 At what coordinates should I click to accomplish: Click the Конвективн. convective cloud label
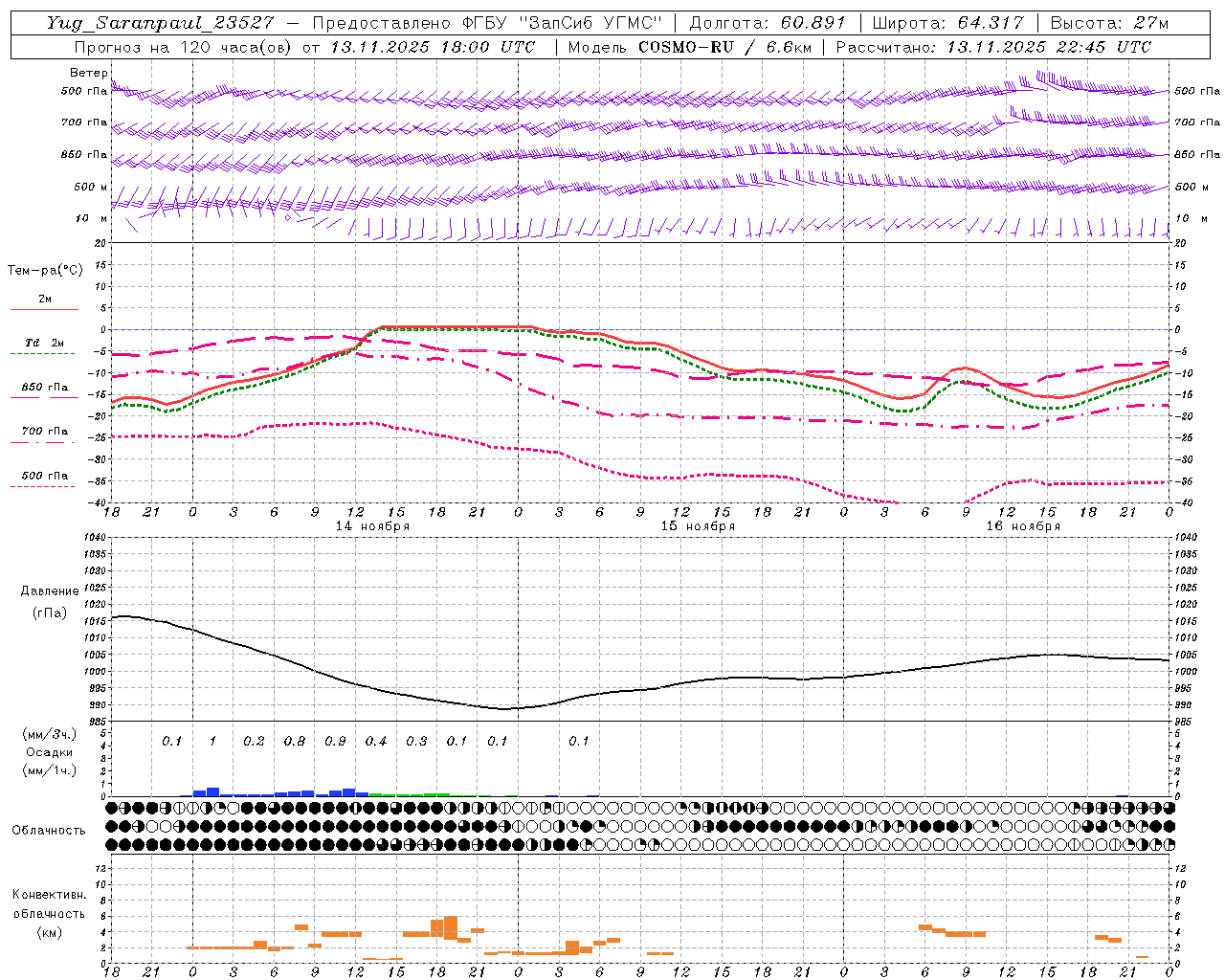tap(49, 895)
